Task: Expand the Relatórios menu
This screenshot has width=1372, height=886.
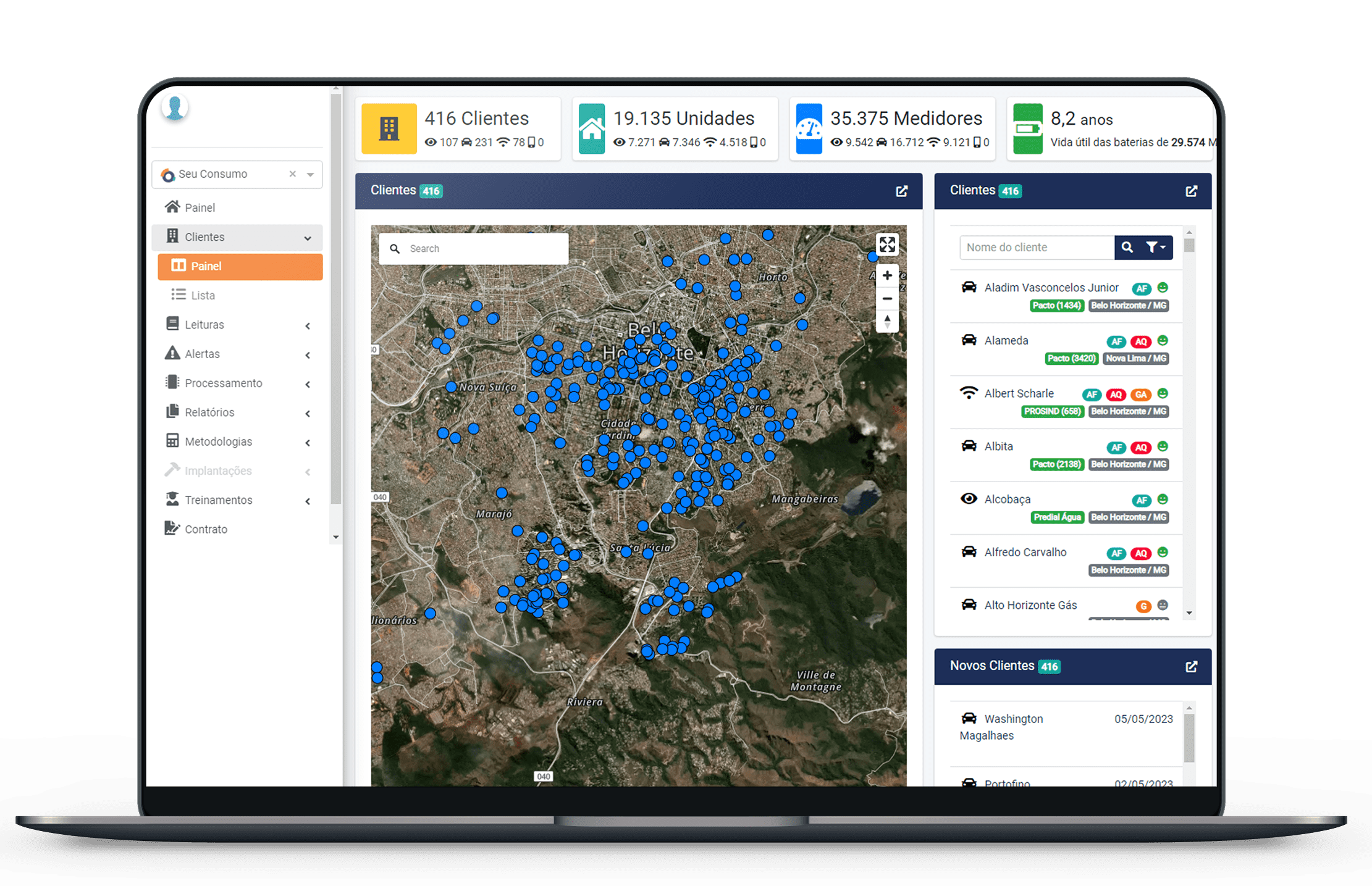Action: (x=238, y=412)
